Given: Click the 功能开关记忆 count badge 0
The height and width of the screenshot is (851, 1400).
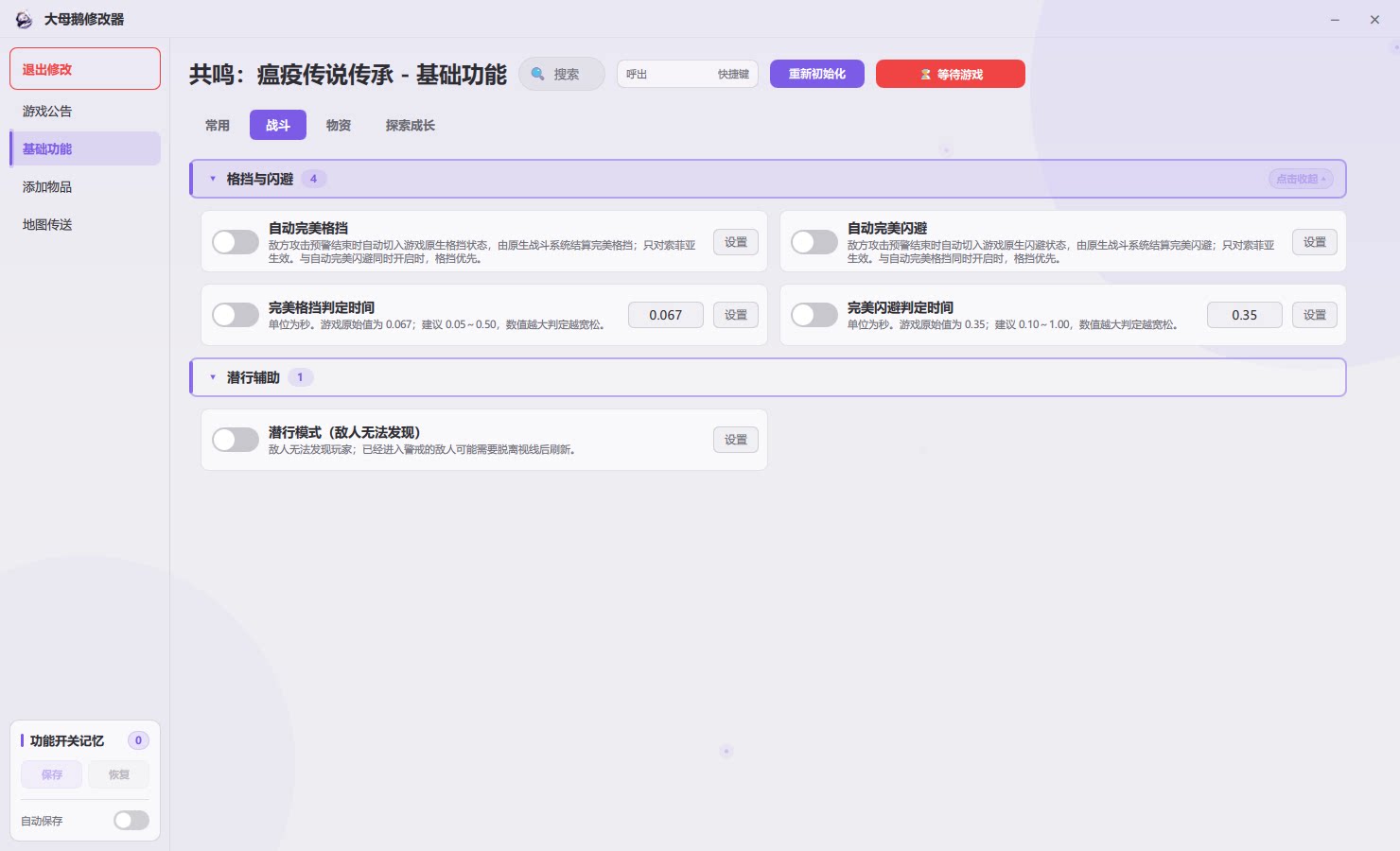Looking at the screenshot, I should pyautogui.click(x=138, y=740).
